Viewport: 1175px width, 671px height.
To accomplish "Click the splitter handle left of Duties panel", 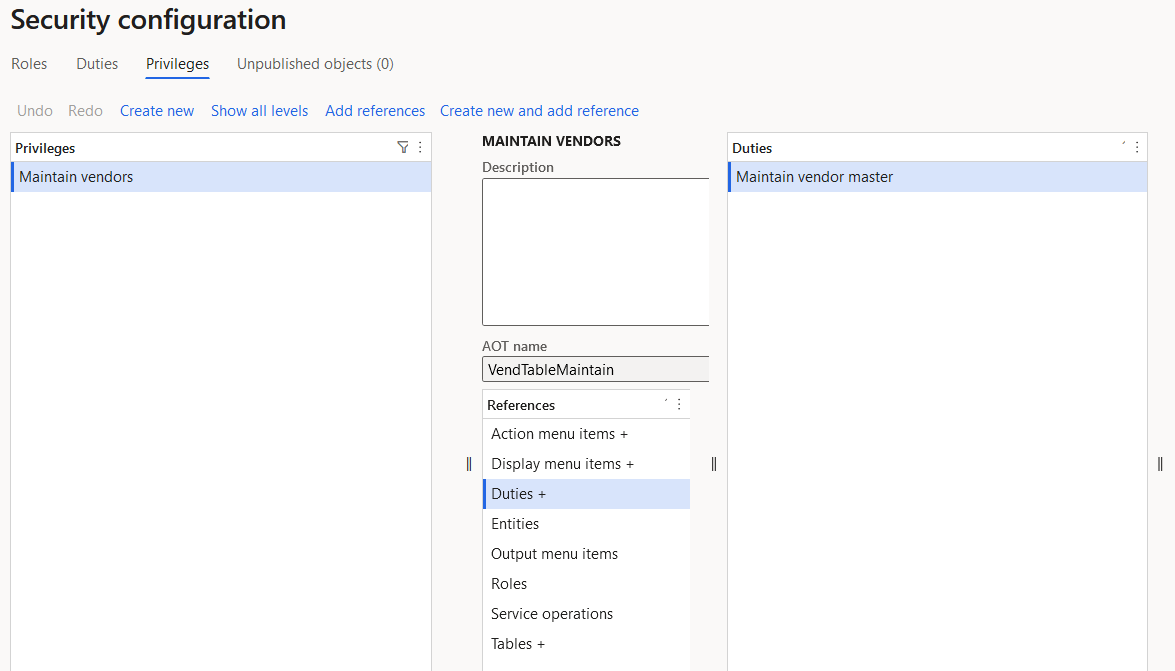I will coord(713,464).
